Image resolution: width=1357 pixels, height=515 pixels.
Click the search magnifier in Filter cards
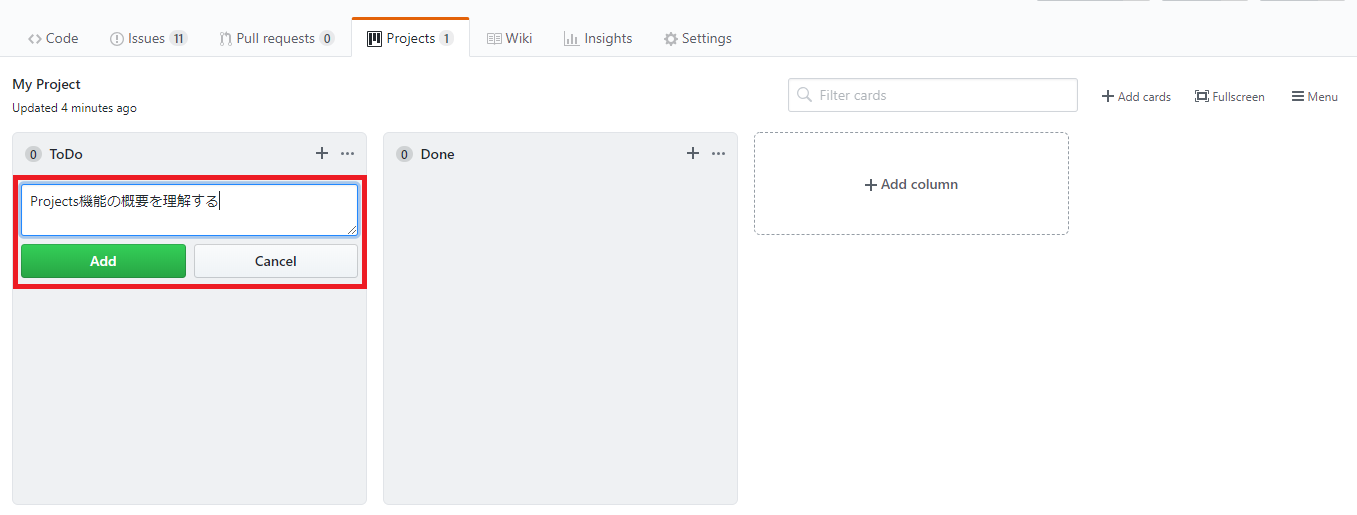tap(804, 95)
